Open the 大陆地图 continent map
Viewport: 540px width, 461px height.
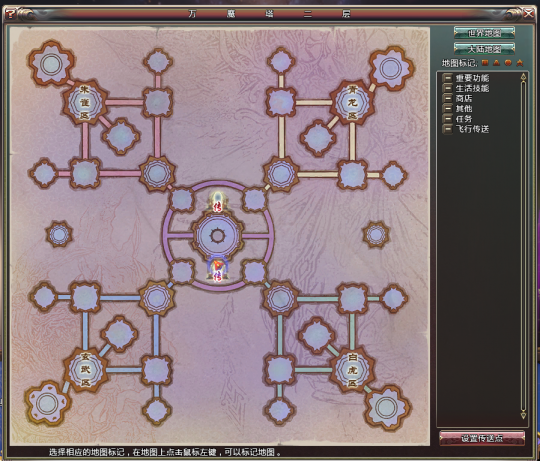484,49
